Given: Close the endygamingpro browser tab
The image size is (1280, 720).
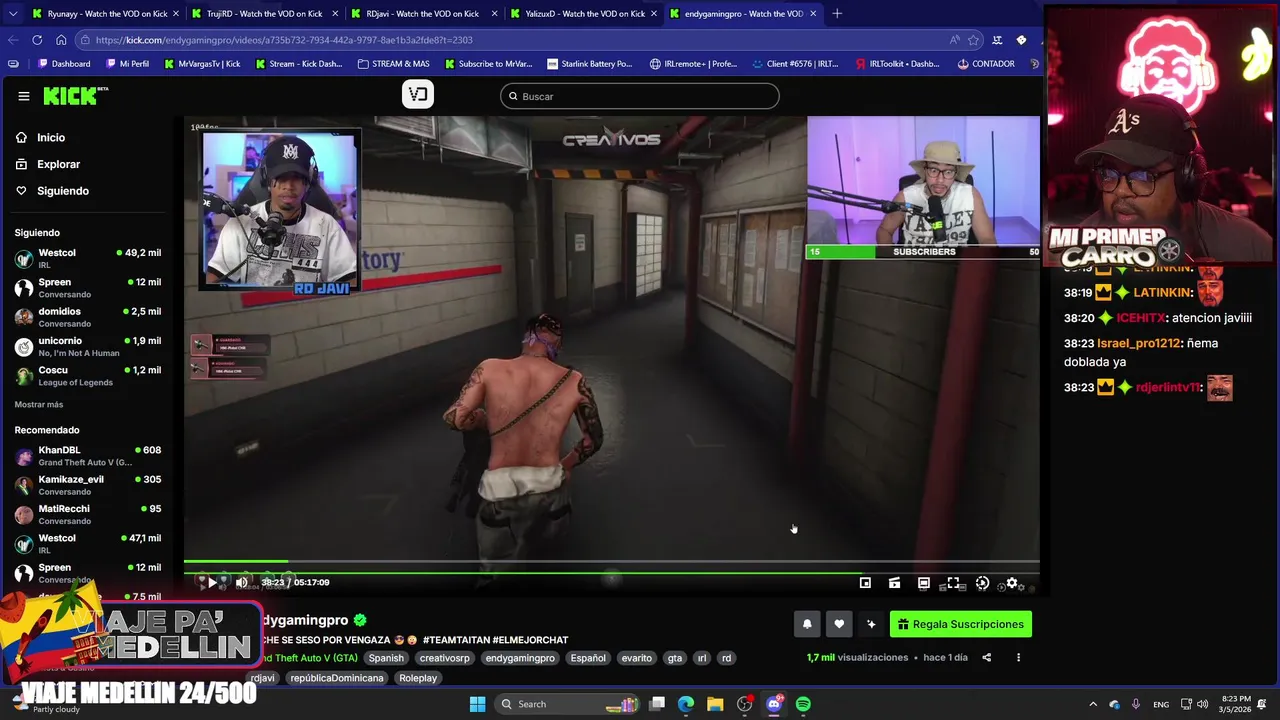Looking at the screenshot, I should coord(813,14).
